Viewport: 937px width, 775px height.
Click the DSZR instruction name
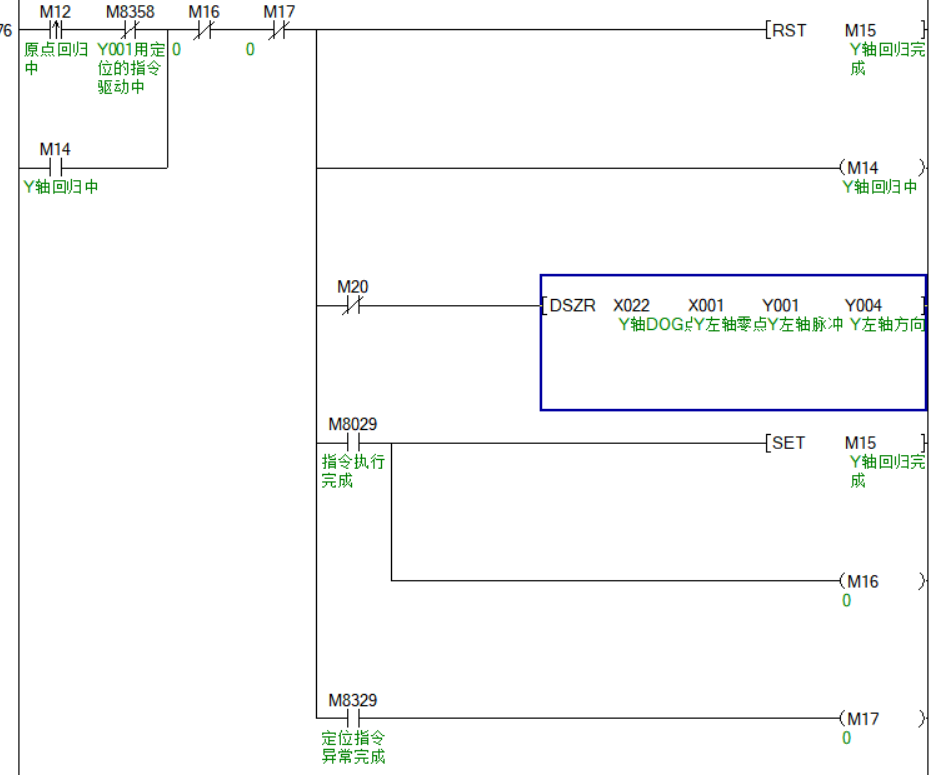point(573,306)
